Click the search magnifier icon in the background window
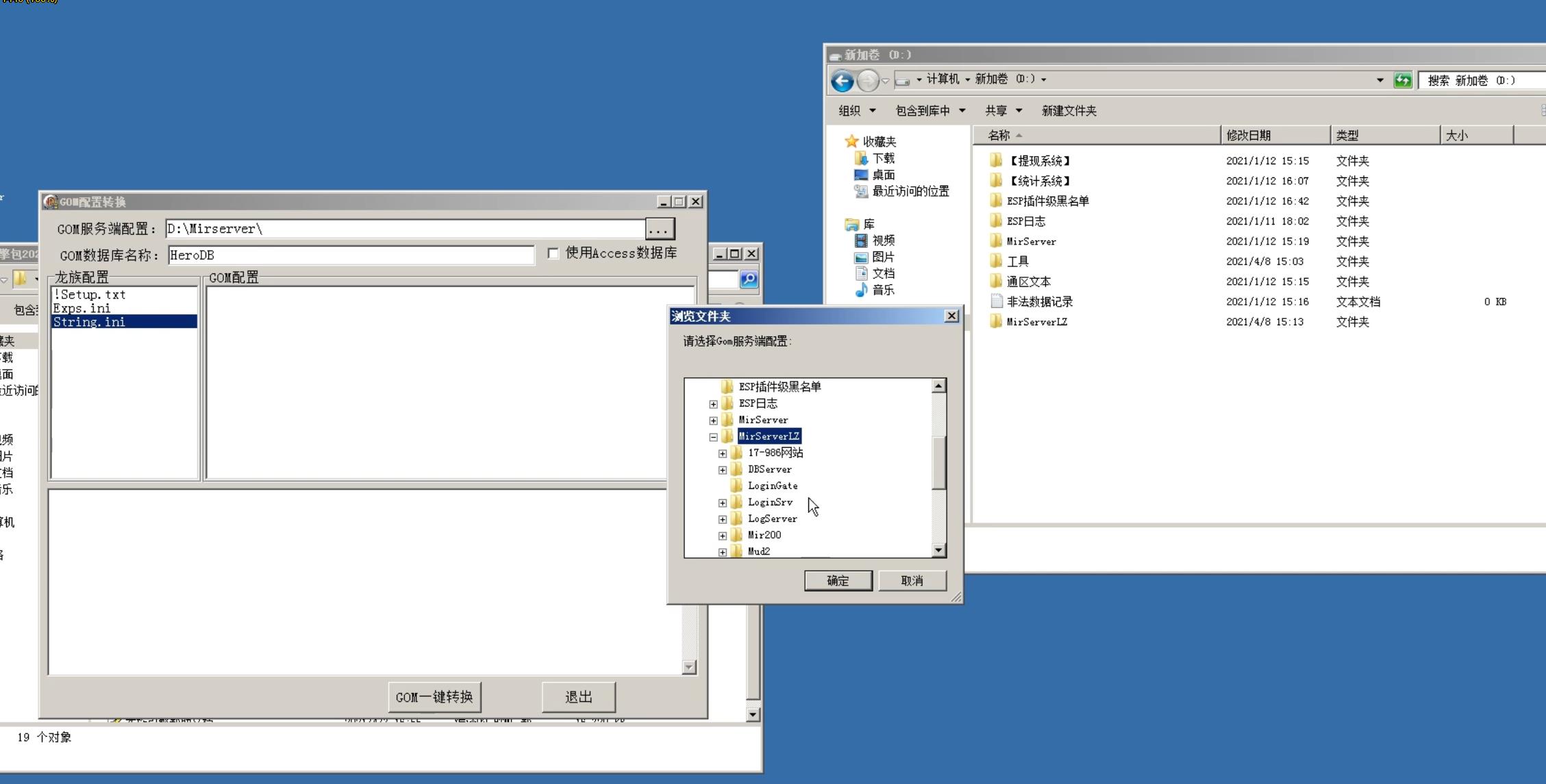Image resolution: width=1546 pixels, height=784 pixels. click(749, 279)
